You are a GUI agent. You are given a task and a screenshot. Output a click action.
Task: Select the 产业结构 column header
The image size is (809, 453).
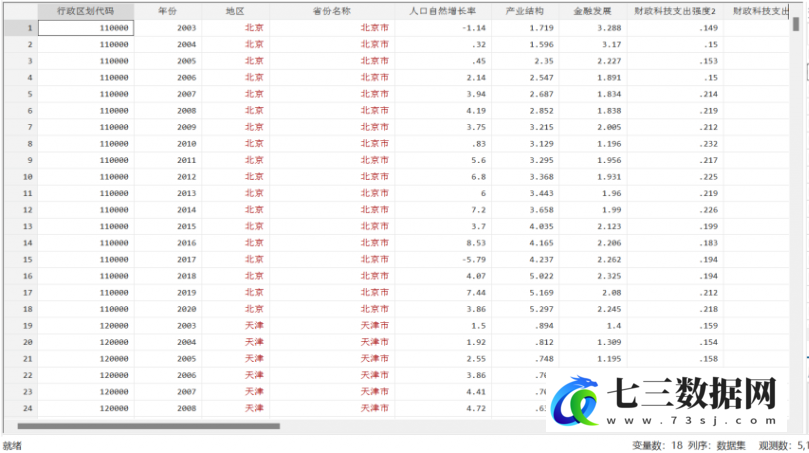tap(525, 11)
